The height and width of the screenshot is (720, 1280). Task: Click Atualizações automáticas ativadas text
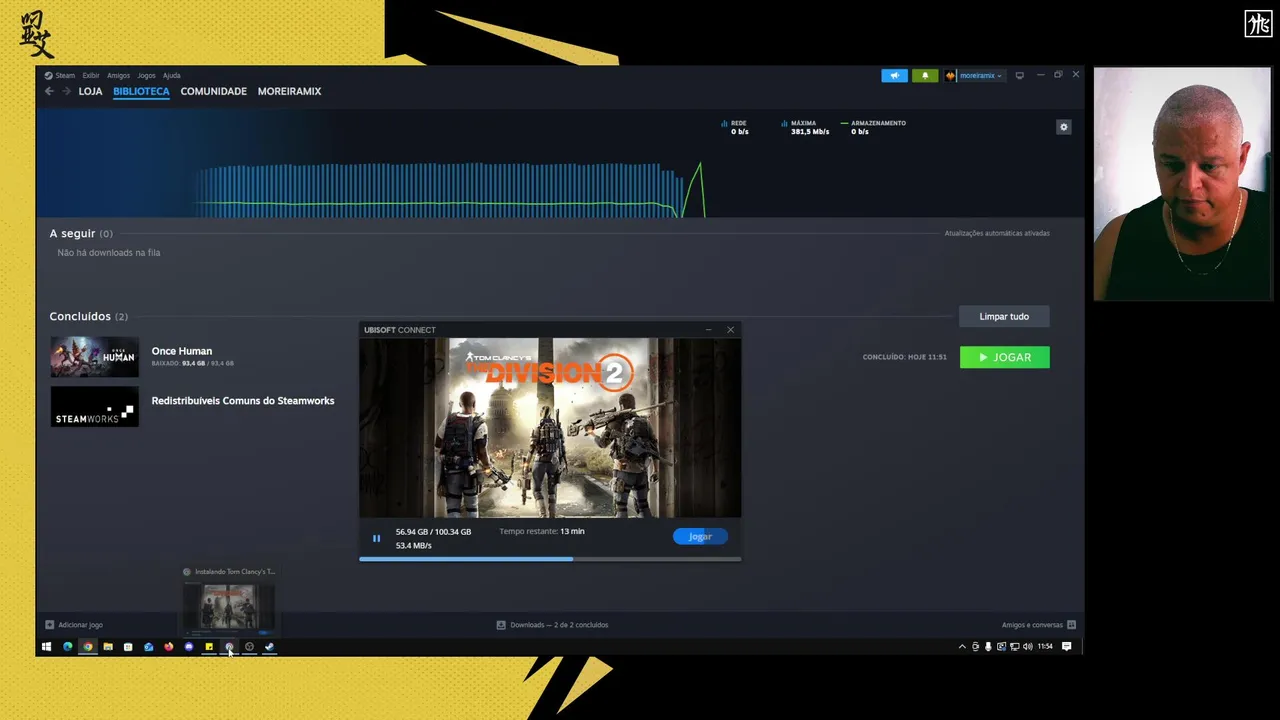pyautogui.click(x=997, y=233)
